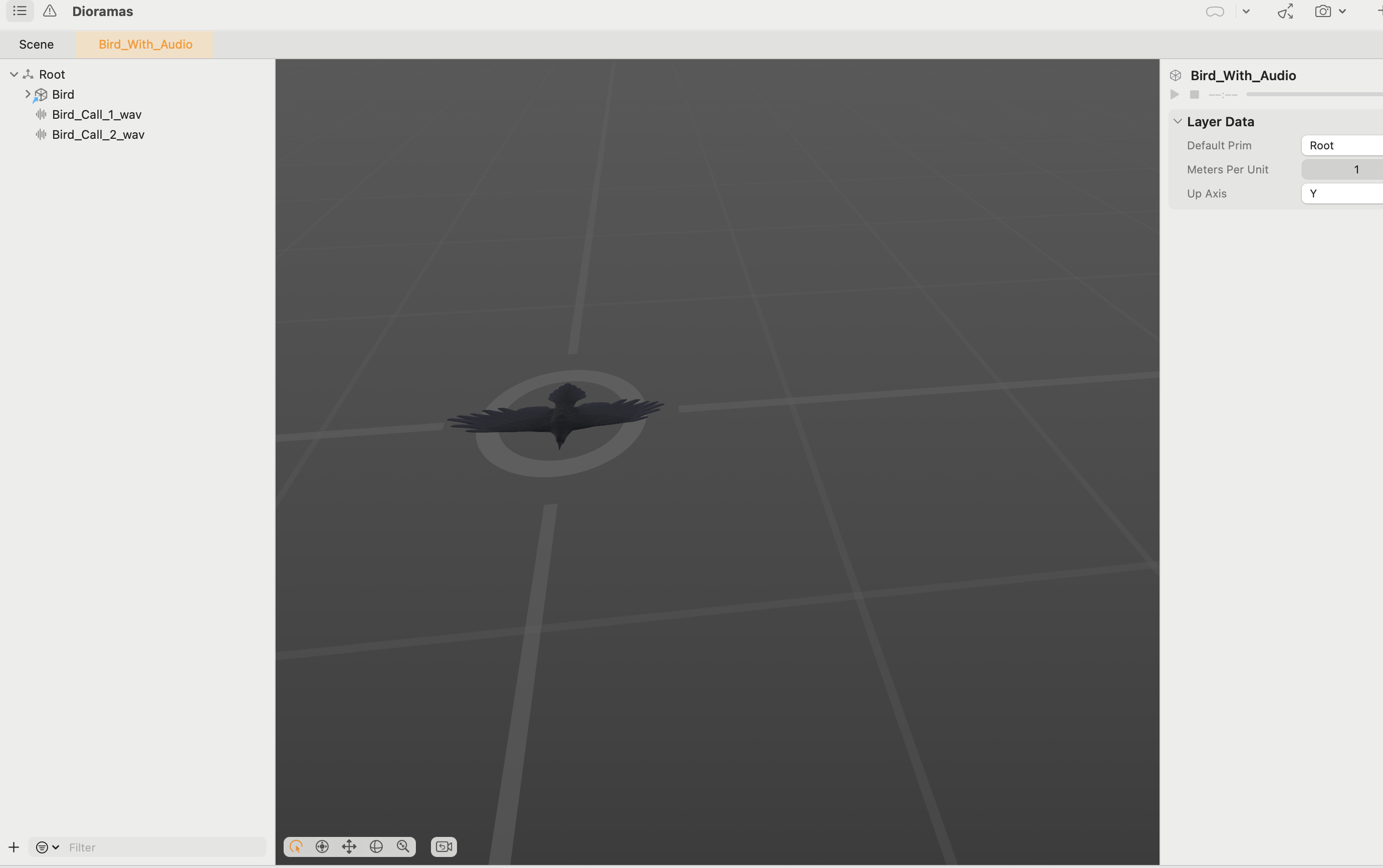Collapse the Layer Data section
The width and height of the screenshot is (1383, 868).
tap(1178, 122)
